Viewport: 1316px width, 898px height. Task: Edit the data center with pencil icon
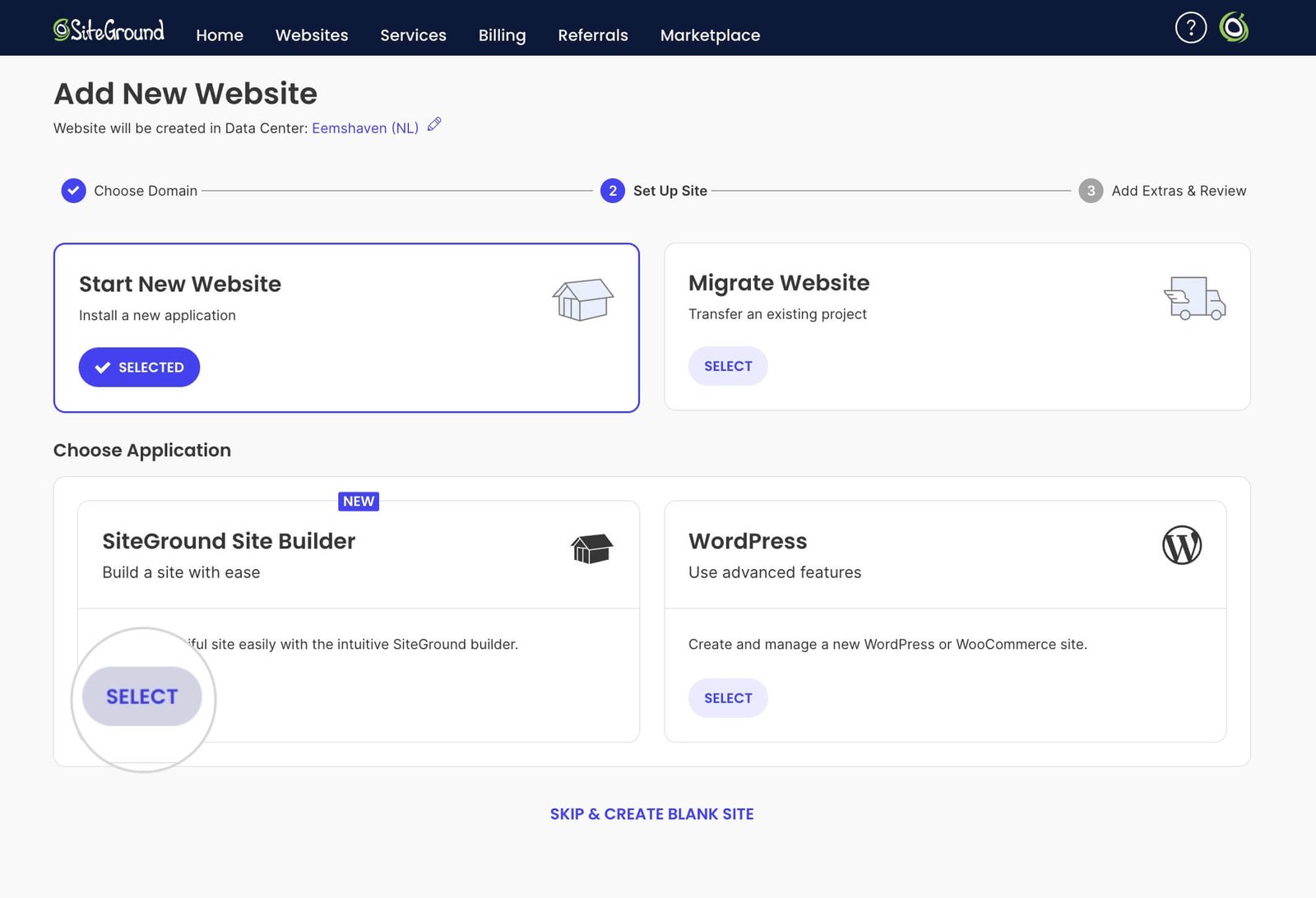[x=434, y=125]
